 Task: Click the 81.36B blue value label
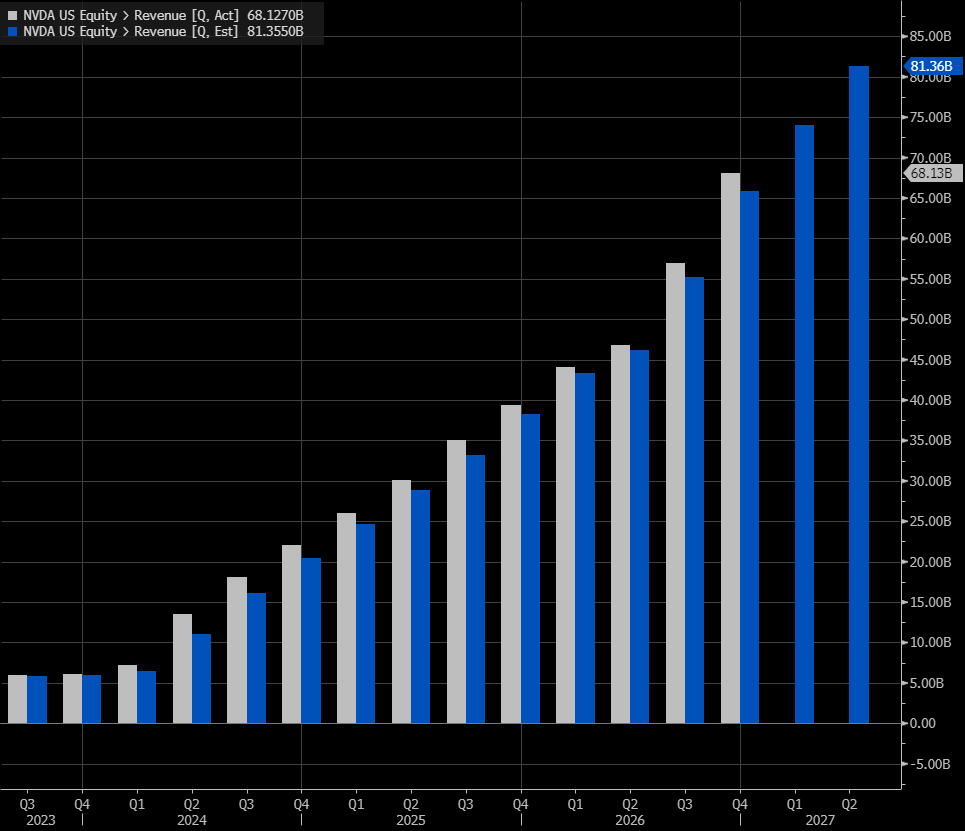click(932, 66)
